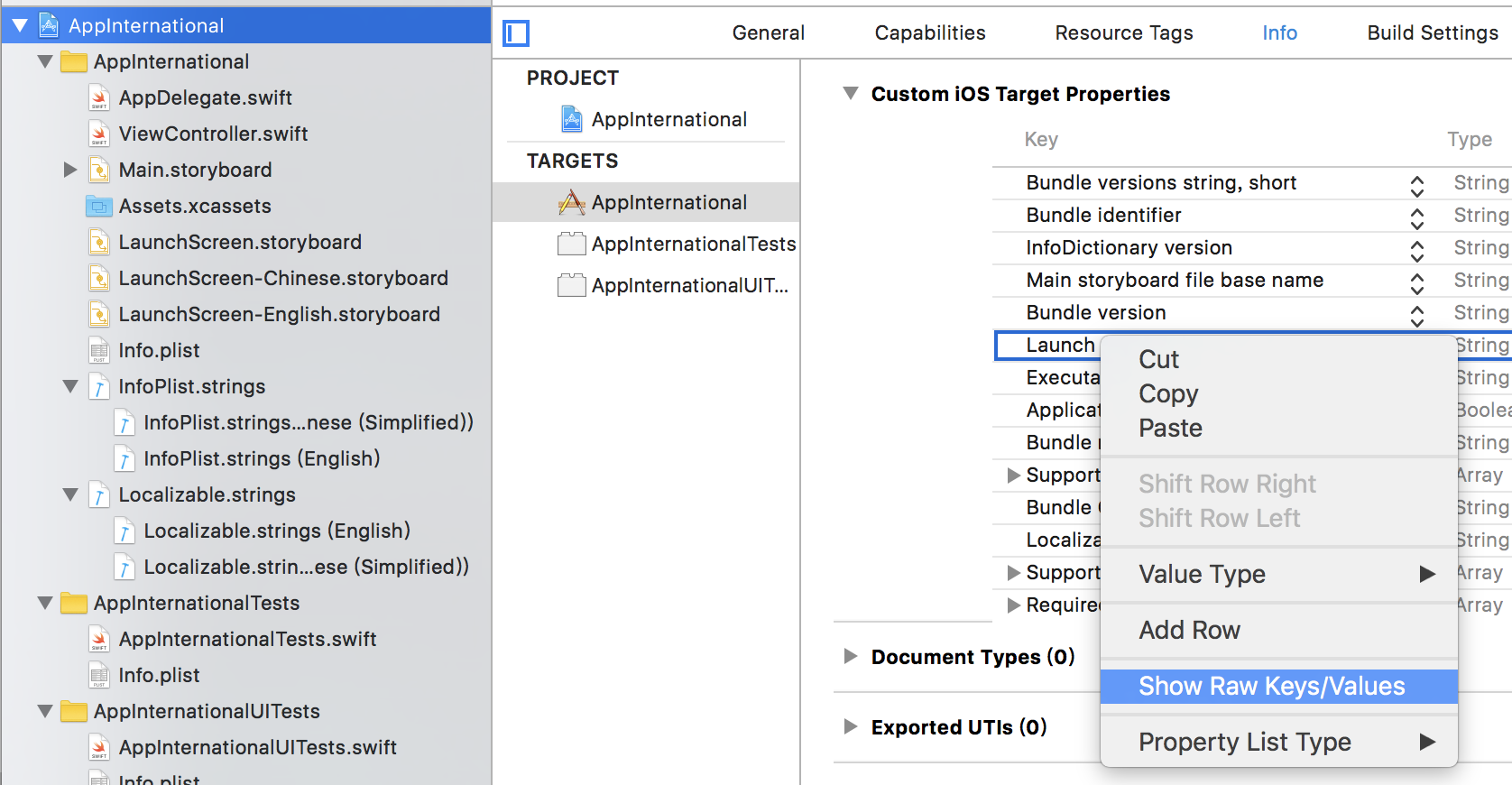The height and width of the screenshot is (785, 1512).
Task: Click the LaunchScreen-Chinese.storyboard file icon
Action: tap(99, 278)
